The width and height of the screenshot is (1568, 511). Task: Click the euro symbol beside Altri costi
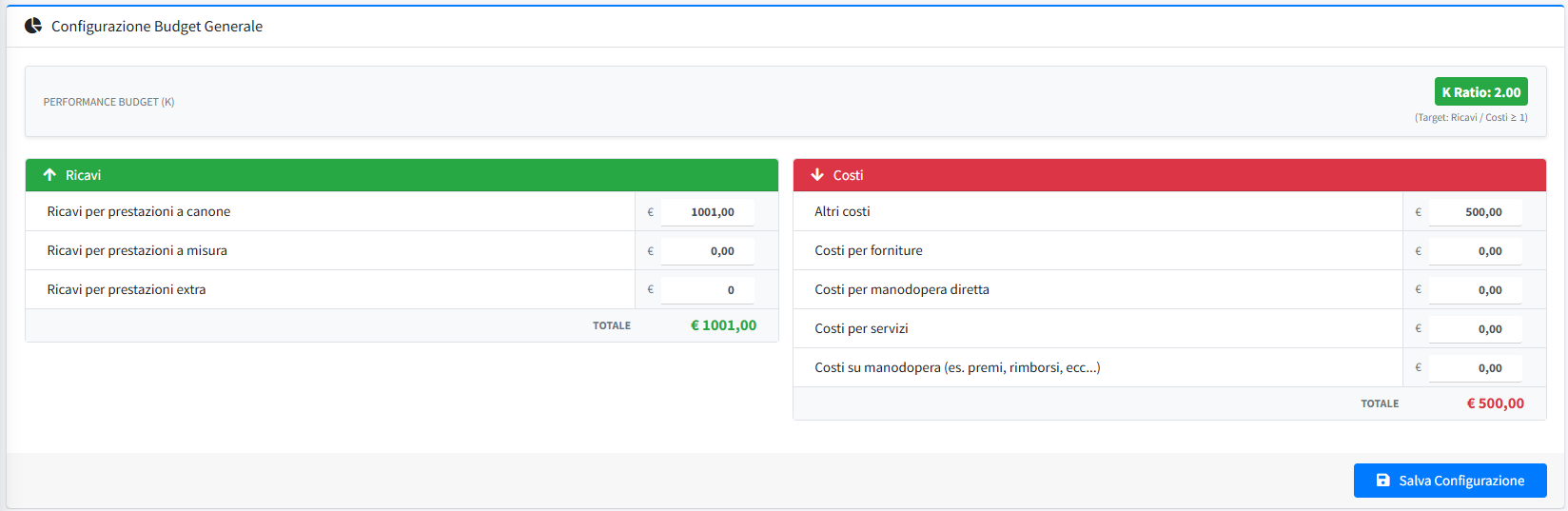[x=1418, y=212]
